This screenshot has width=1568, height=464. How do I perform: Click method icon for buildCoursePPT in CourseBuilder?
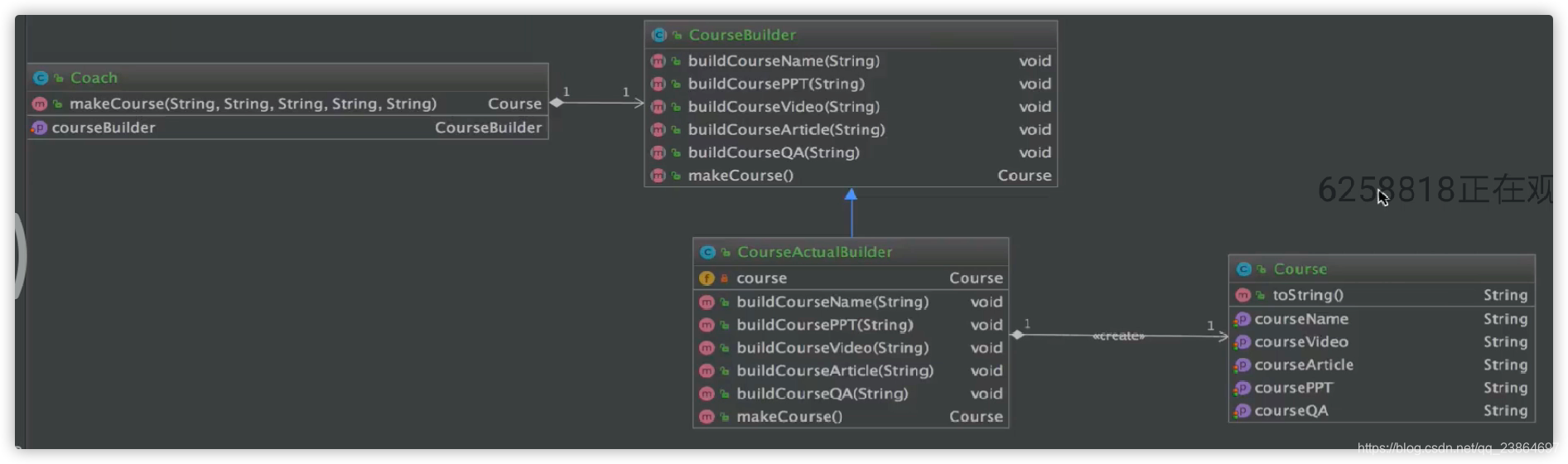tap(659, 84)
